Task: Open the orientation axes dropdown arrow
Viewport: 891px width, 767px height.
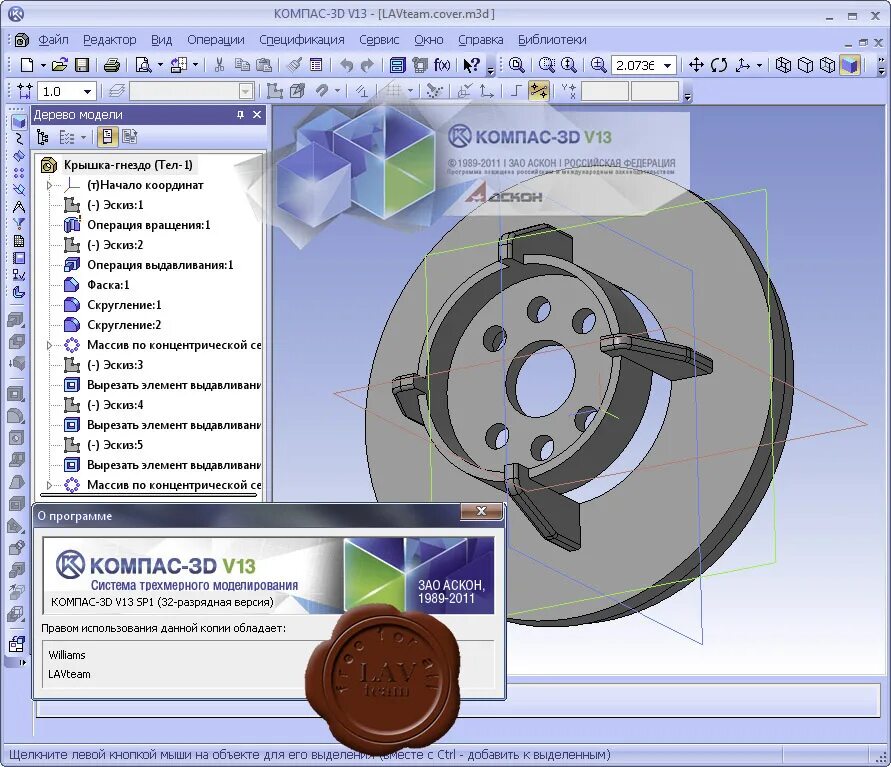Action: tap(759, 65)
